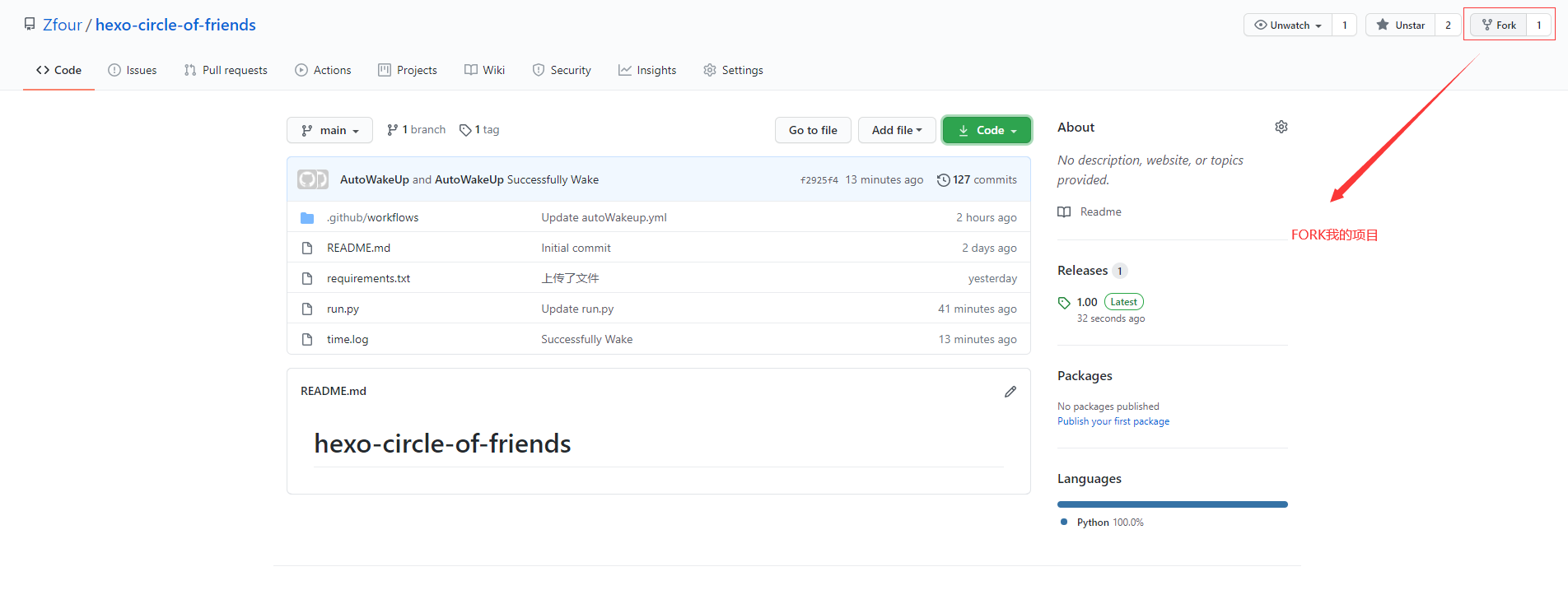Click Publish your first package link
This screenshot has width=1568, height=590.
click(x=1113, y=421)
